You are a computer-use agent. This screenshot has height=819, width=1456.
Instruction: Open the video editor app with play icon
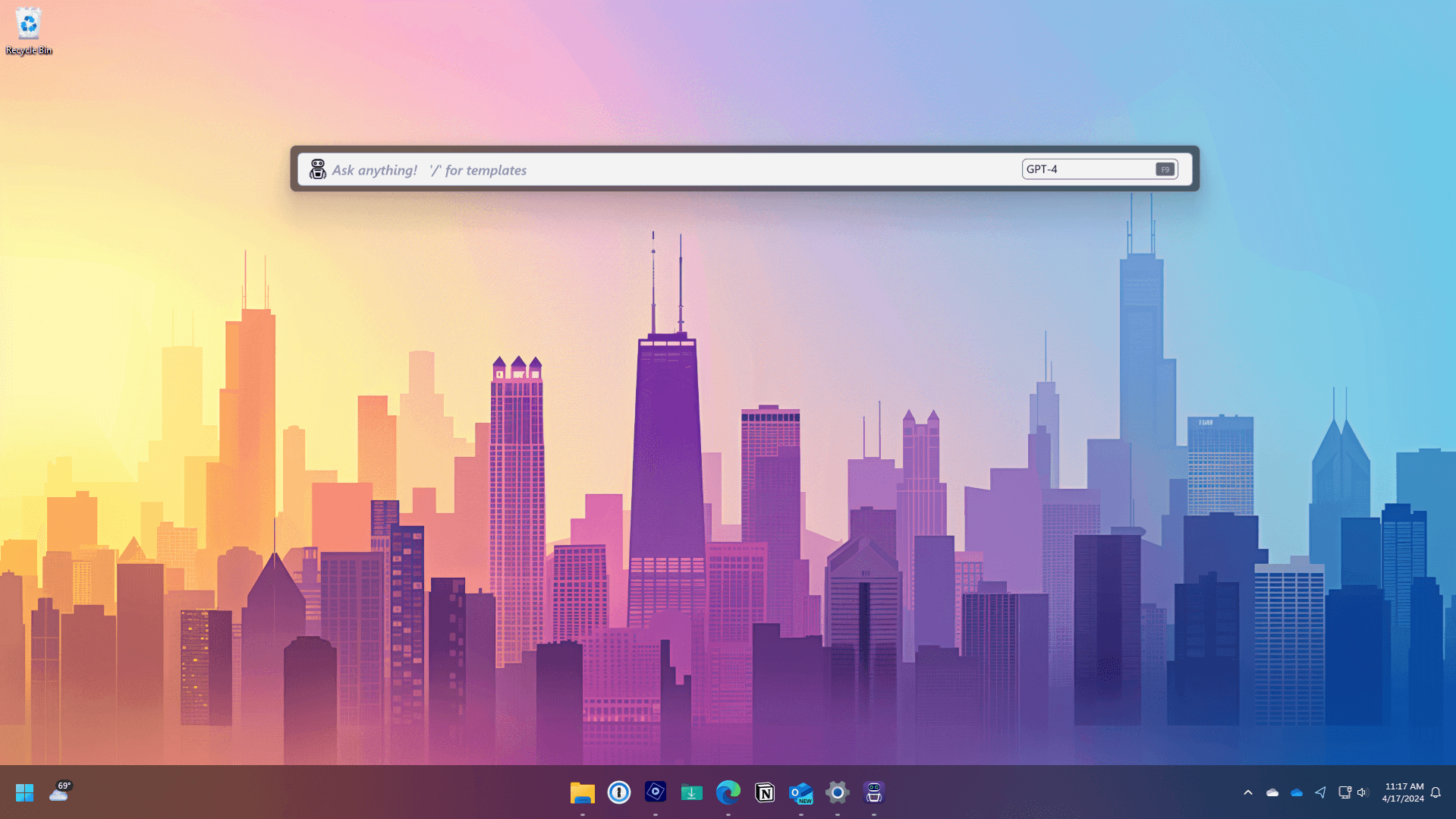click(655, 792)
